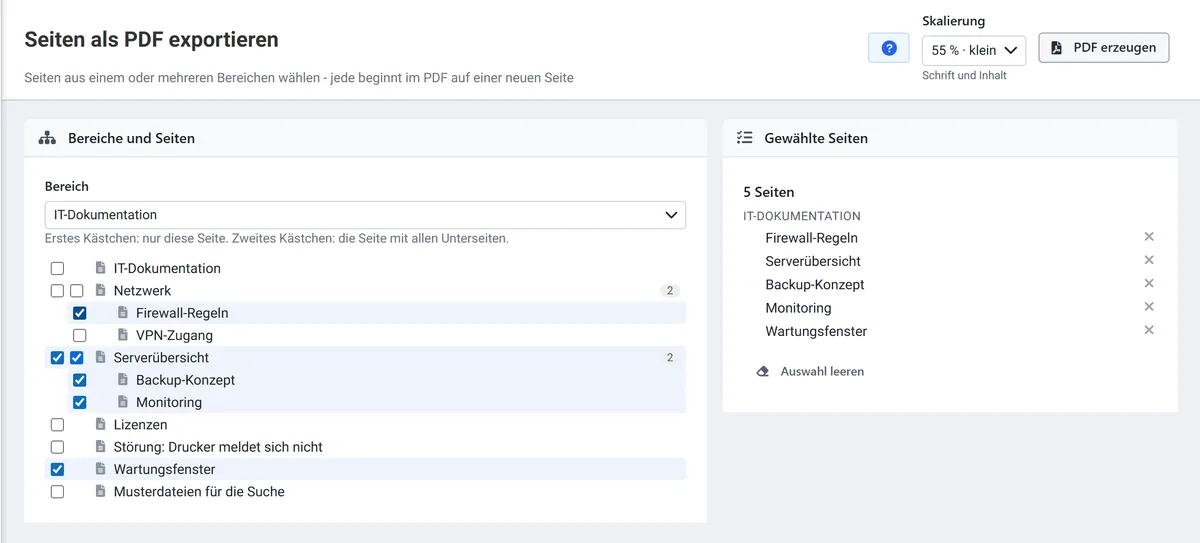Click the Schrift und Inhalt hint text

point(964,75)
